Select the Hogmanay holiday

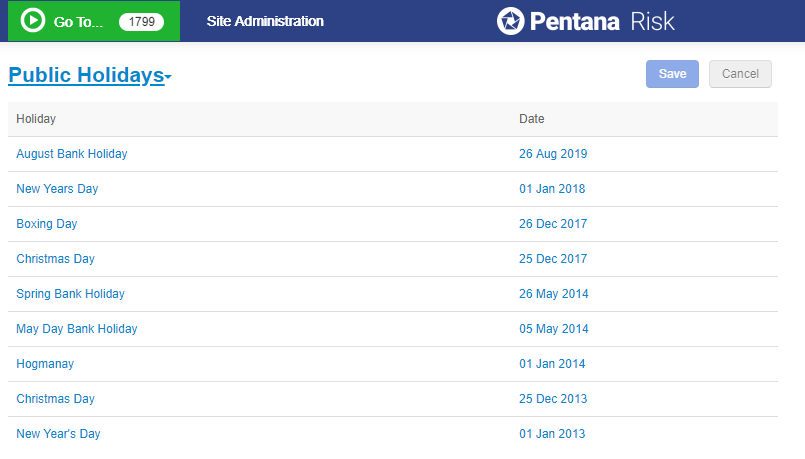[x=45, y=364]
